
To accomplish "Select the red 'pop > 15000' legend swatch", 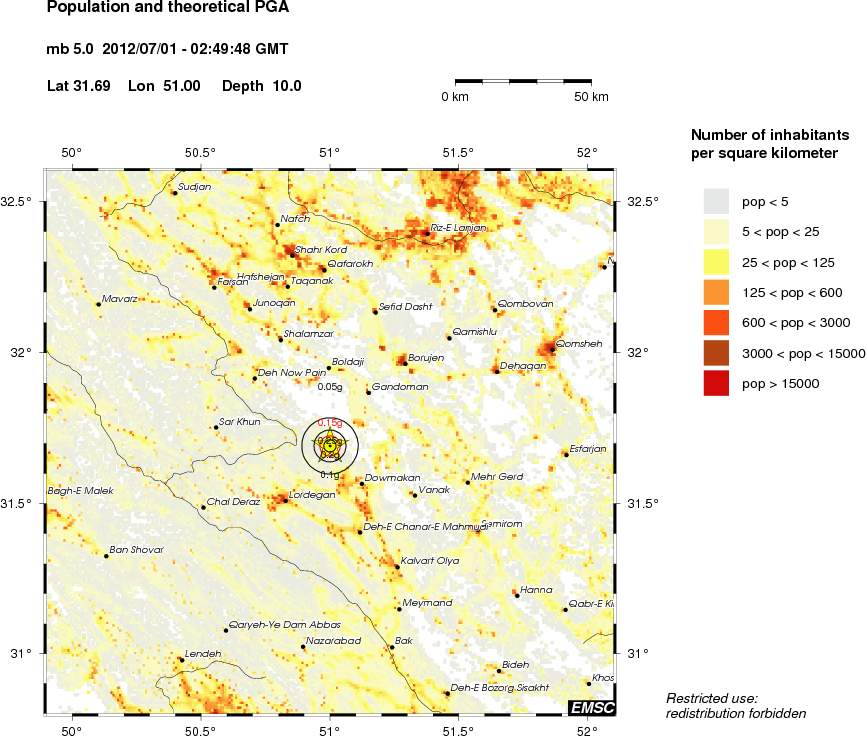I will click(x=716, y=384).
